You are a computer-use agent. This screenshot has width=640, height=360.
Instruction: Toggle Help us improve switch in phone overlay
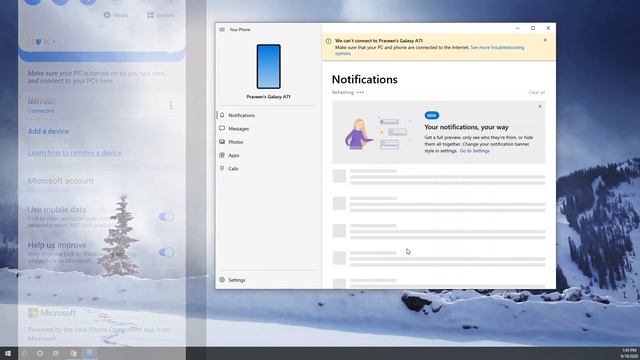click(x=166, y=252)
